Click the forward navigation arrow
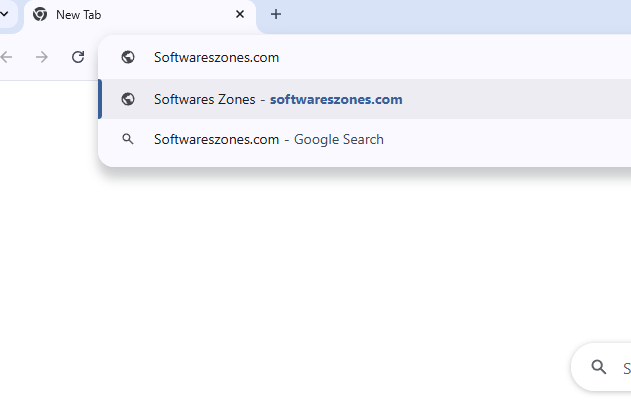The width and height of the screenshot is (631, 408). pyautogui.click(x=42, y=57)
